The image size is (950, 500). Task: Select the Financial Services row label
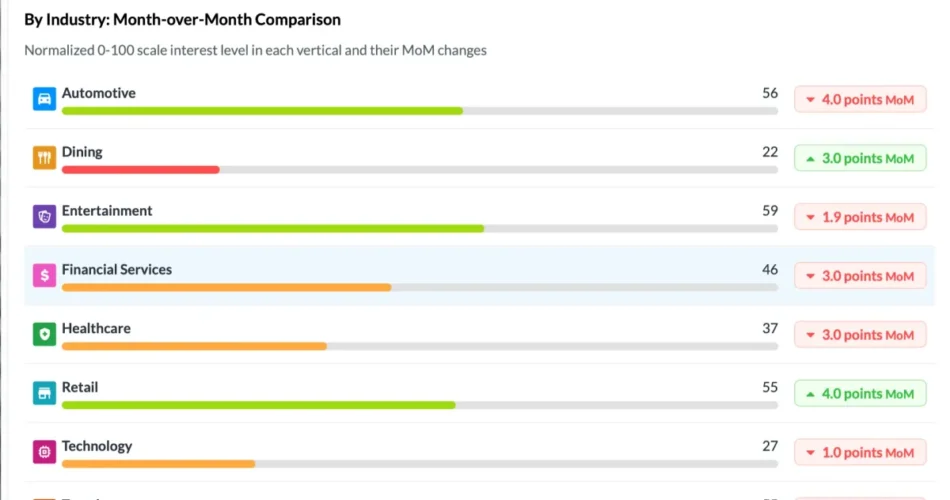coord(117,269)
